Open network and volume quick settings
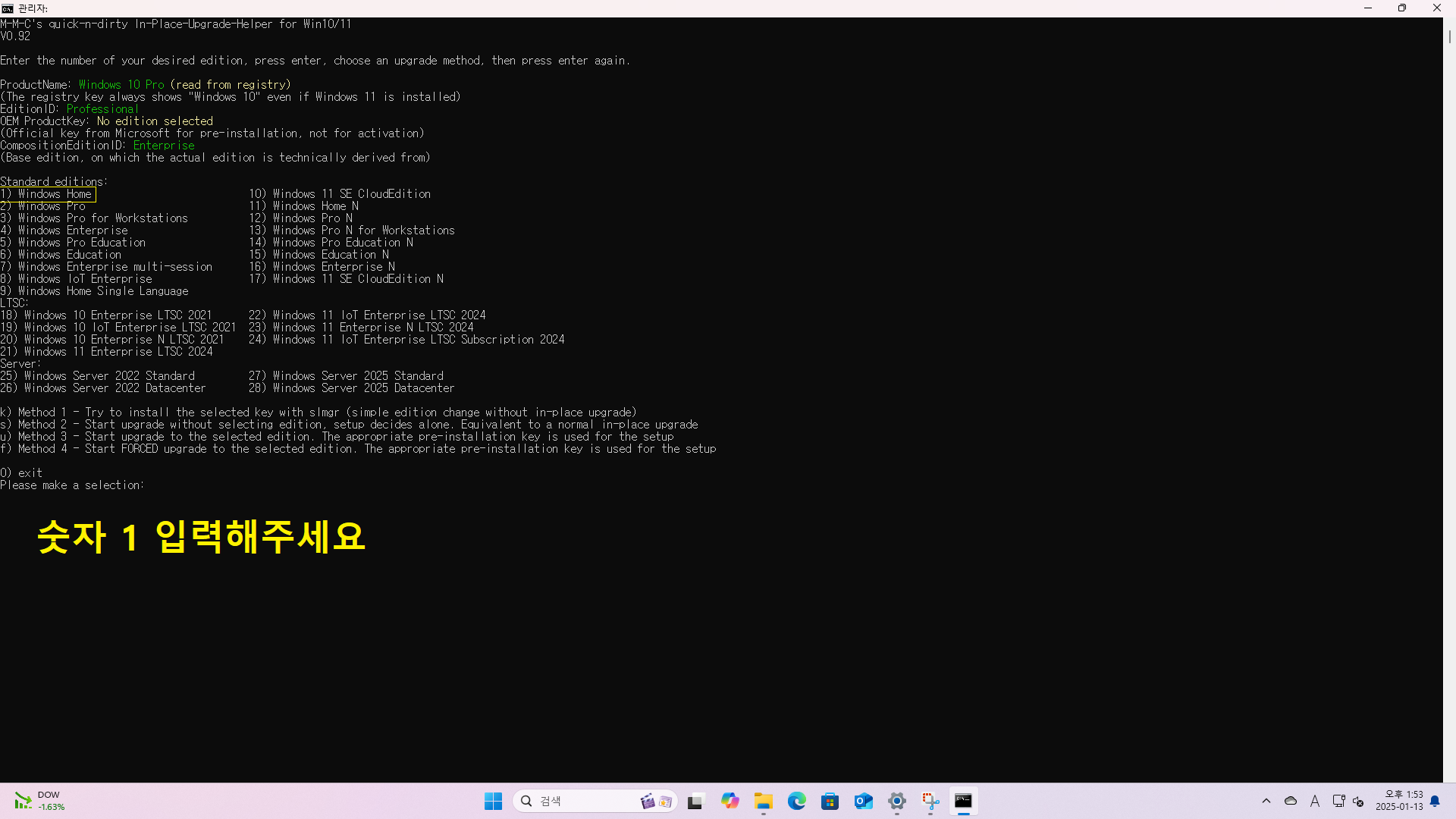1456x819 pixels. tap(1348, 801)
